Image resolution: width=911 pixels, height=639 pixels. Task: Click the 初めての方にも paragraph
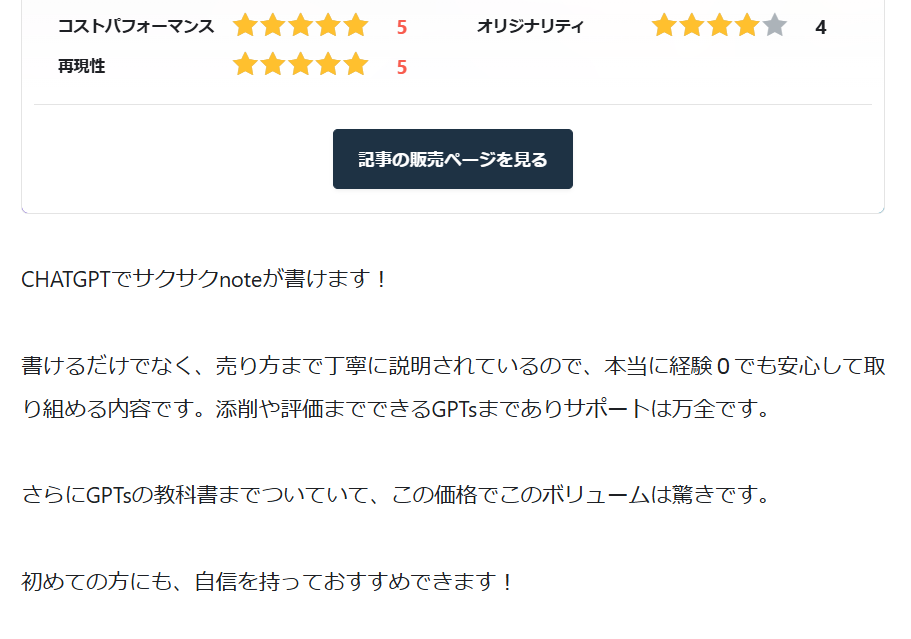click(x=267, y=581)
